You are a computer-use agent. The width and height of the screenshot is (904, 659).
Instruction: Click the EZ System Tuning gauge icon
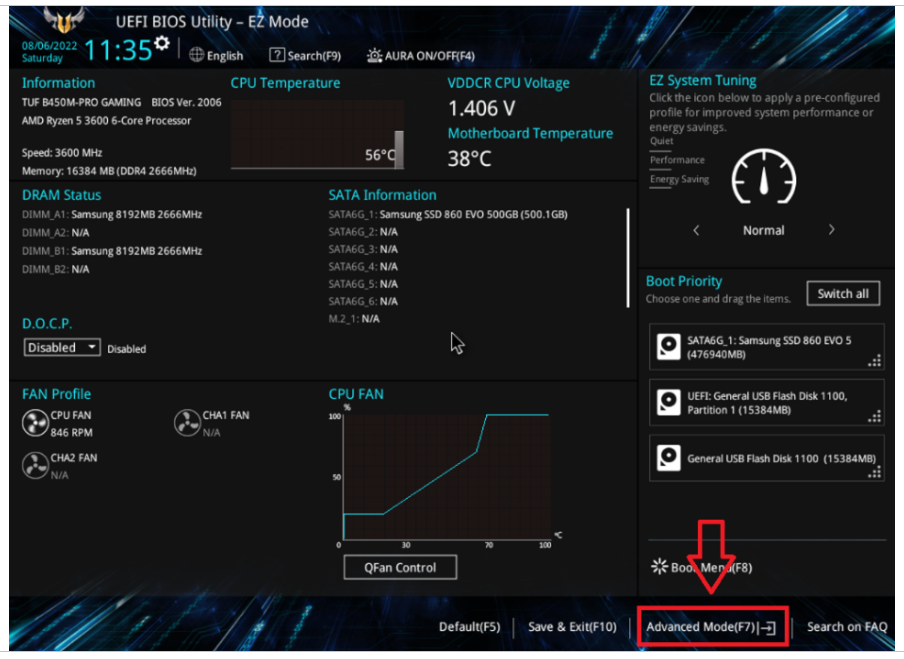[763, 178]
